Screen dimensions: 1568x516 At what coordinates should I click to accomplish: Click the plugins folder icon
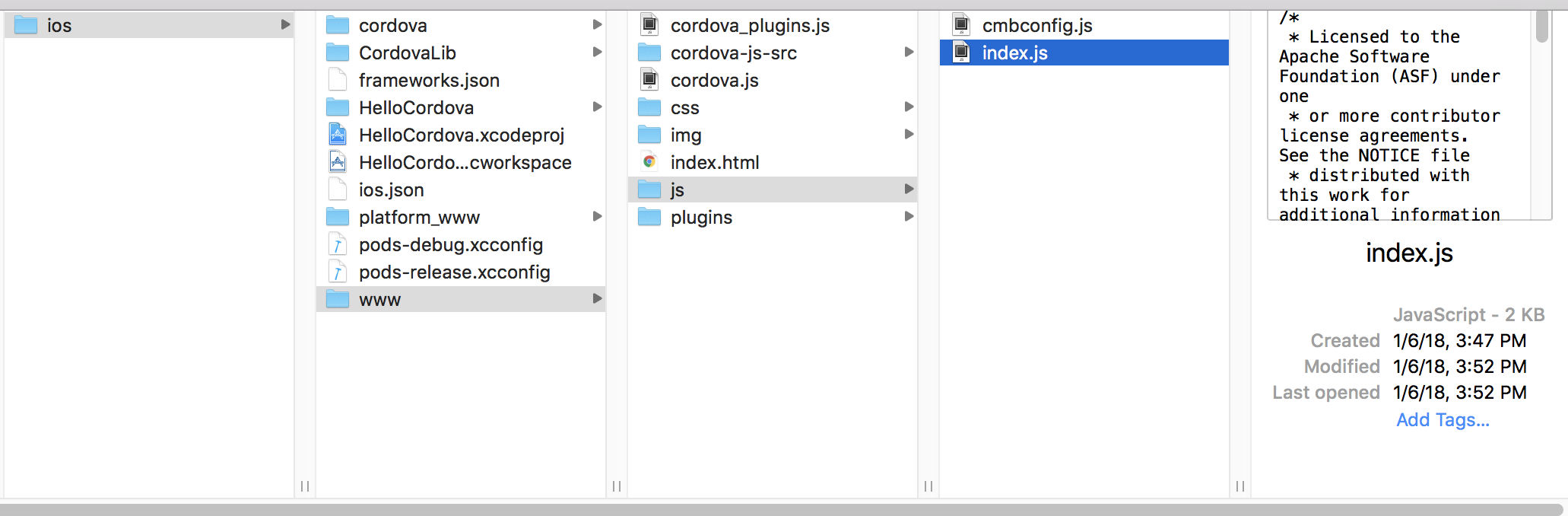tap(650, 217)
